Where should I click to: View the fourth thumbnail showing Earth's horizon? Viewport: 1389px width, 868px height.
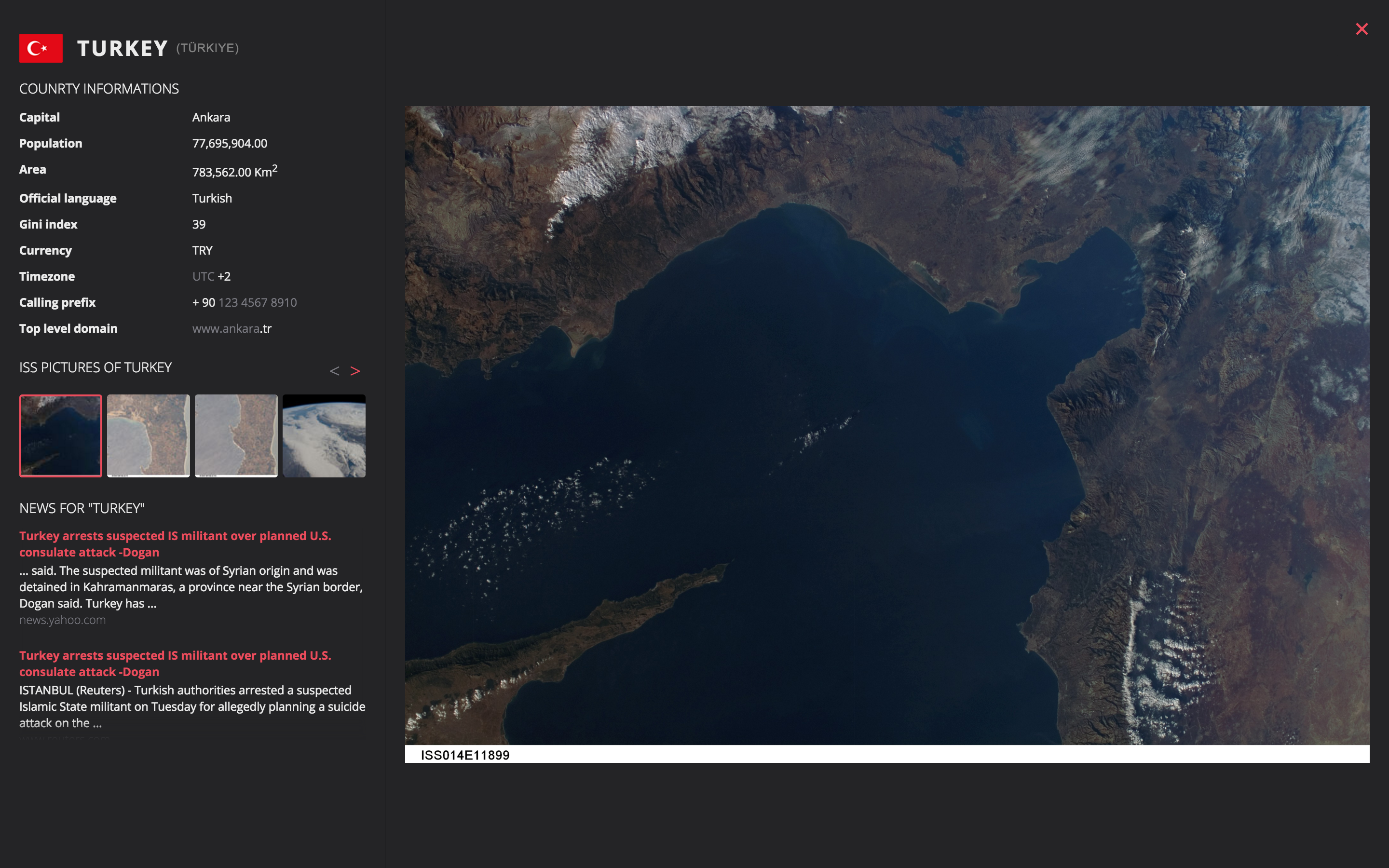(324, 436)
